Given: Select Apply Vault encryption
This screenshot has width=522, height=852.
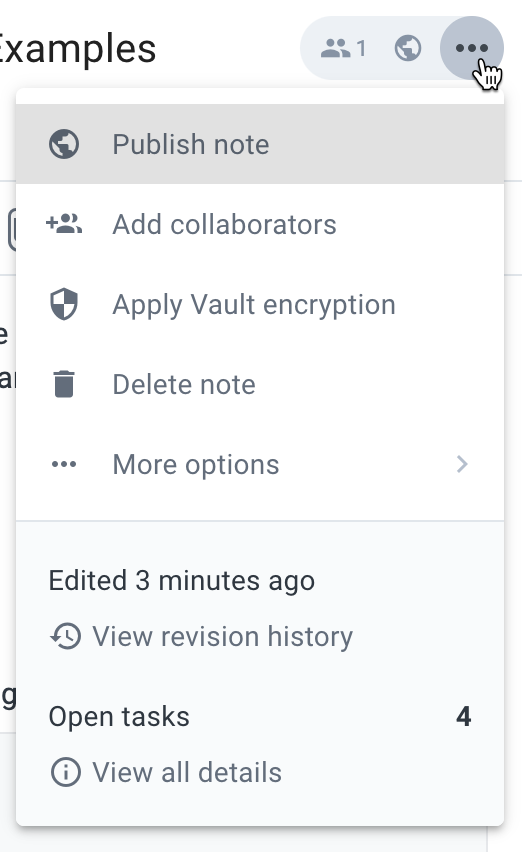Looking at the screenshot, I should [x=260, y=304].
